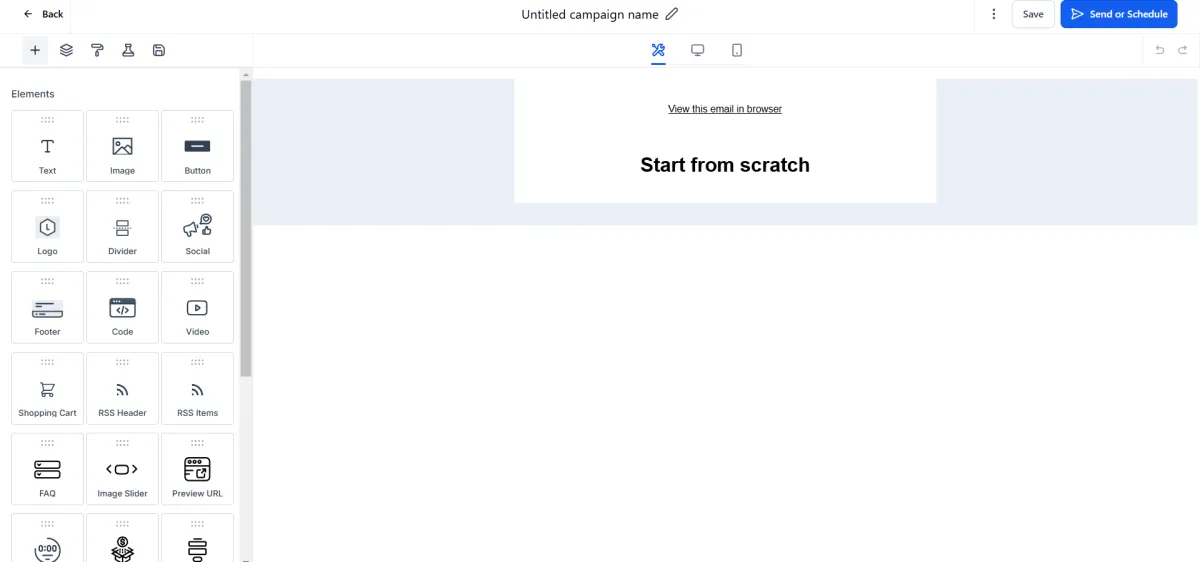Select the FAQ element tile
Screen dimensions: 1200x562
47,469
